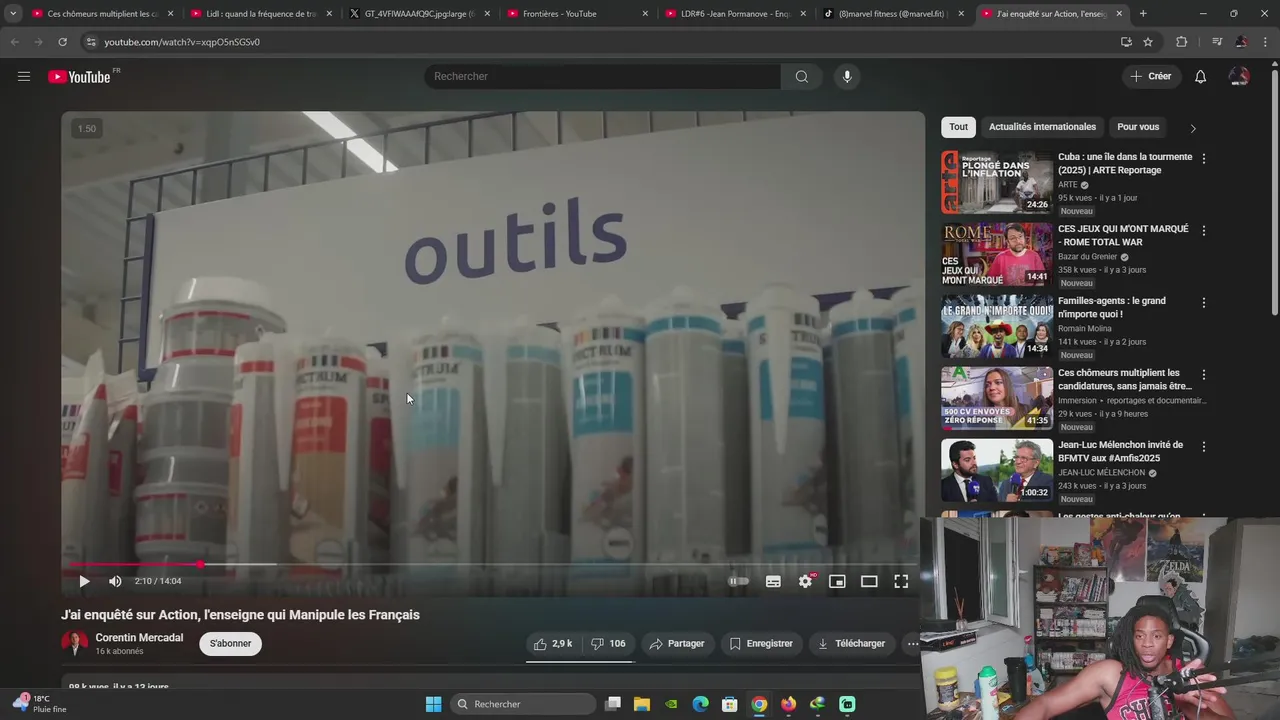Start voice search with microphone icon
The height and width of the screenshot is (720, 1280).
point(847,77)
